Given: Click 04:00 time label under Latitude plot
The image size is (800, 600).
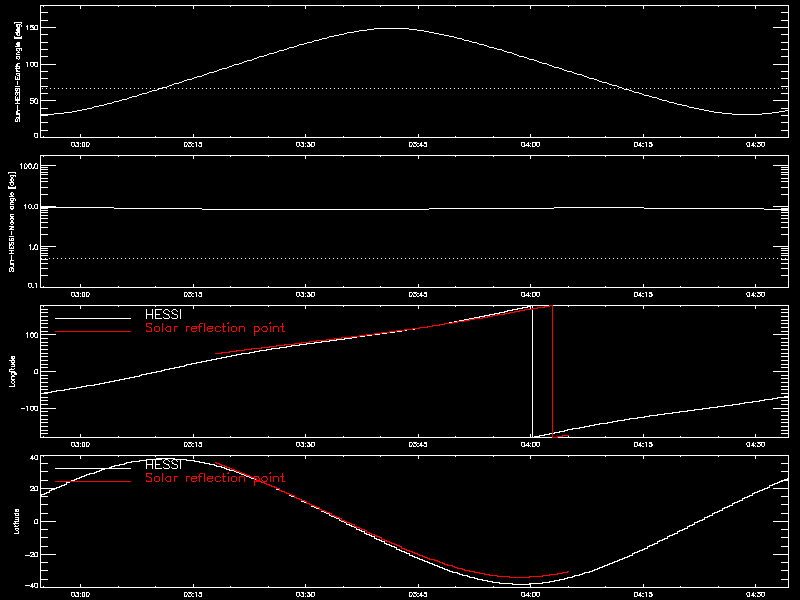Looking at the screenshot, I should (x=531, y=594).
